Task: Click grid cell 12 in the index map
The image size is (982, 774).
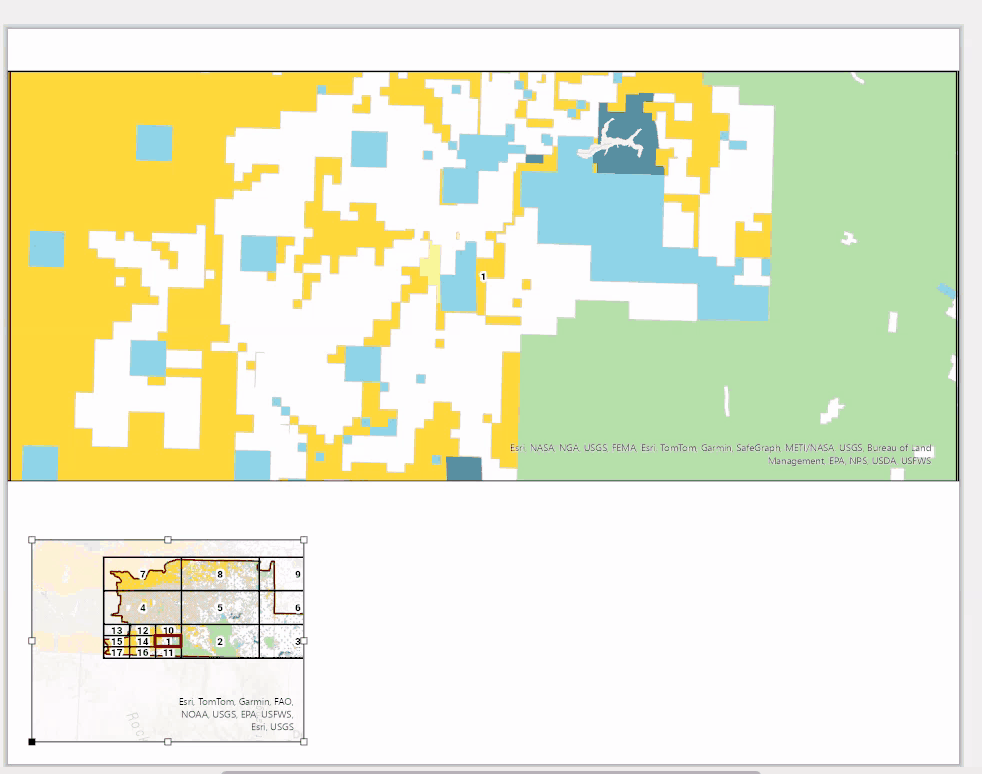Action: click(x=142, y=631)
